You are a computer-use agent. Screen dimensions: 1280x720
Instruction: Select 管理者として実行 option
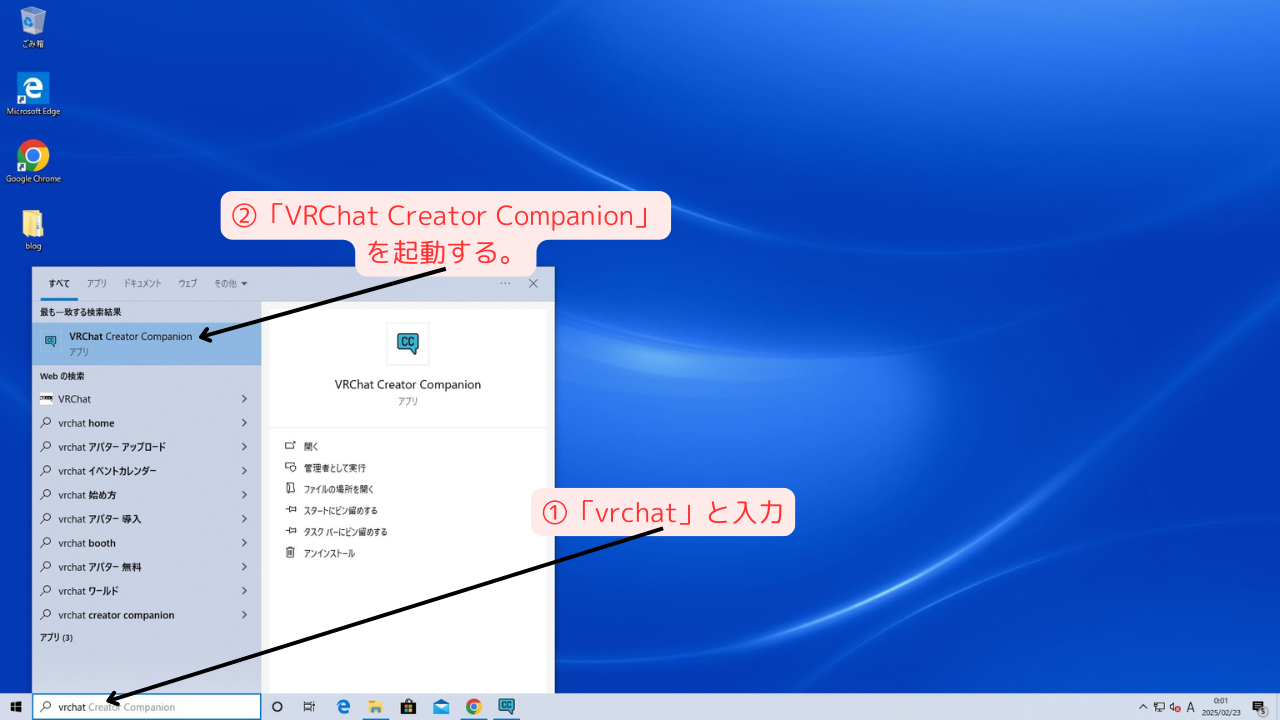click(x=334, y=468)
